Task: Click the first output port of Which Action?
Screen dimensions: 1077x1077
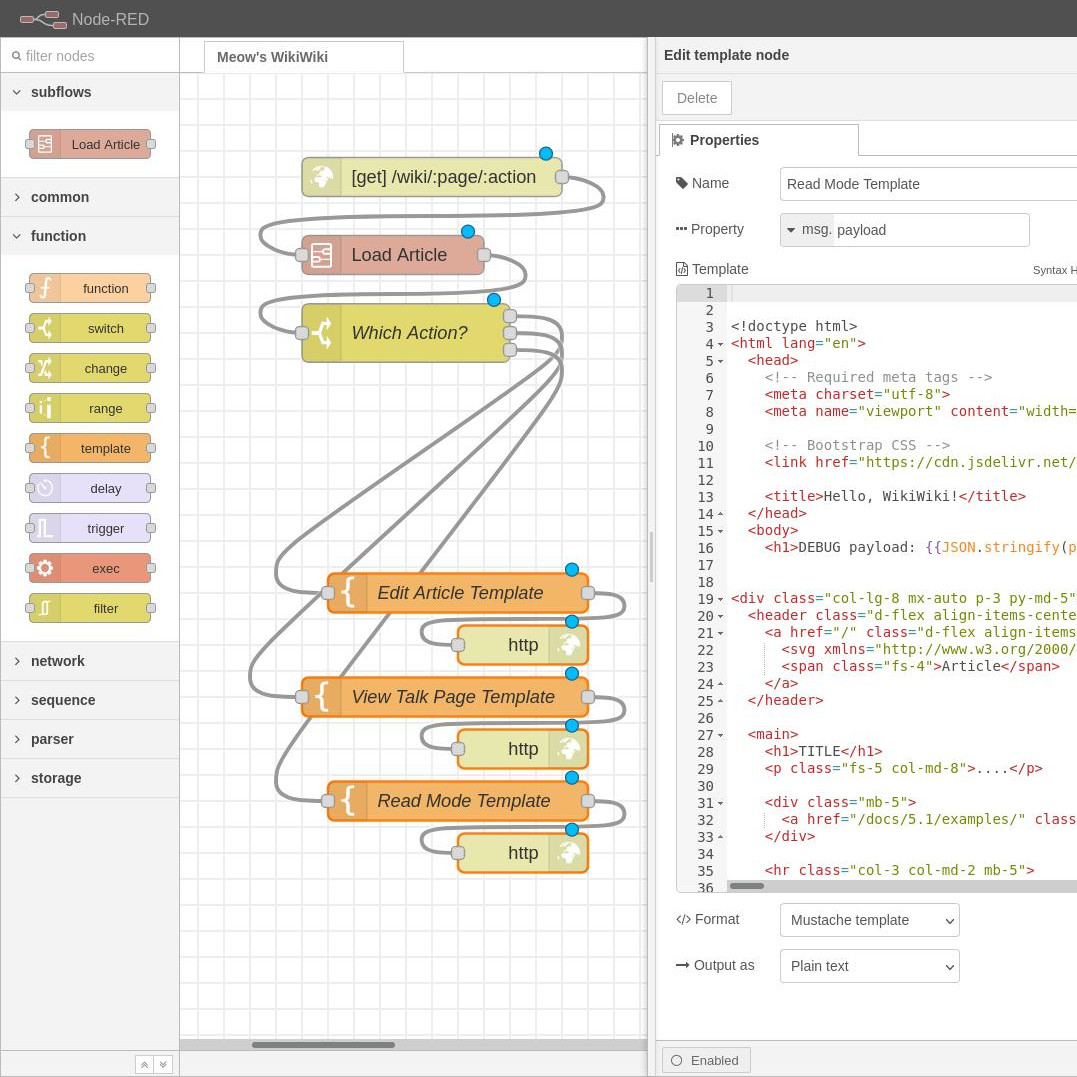Action: (x=510, y=316)
